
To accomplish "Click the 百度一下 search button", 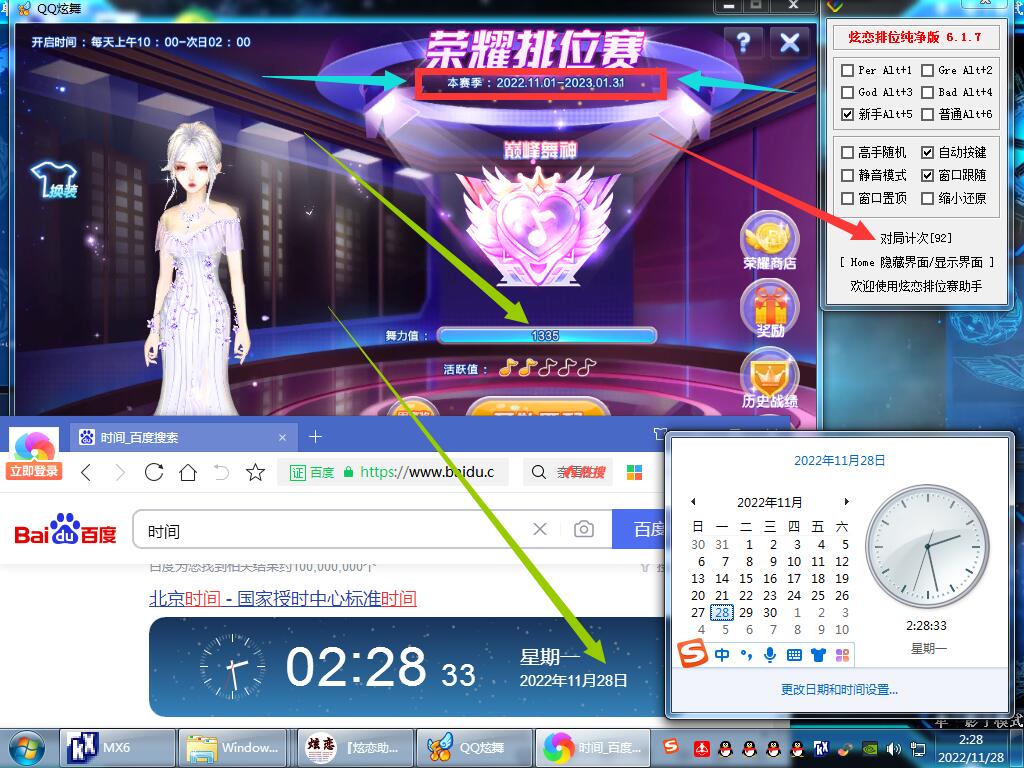I will 640,529.
